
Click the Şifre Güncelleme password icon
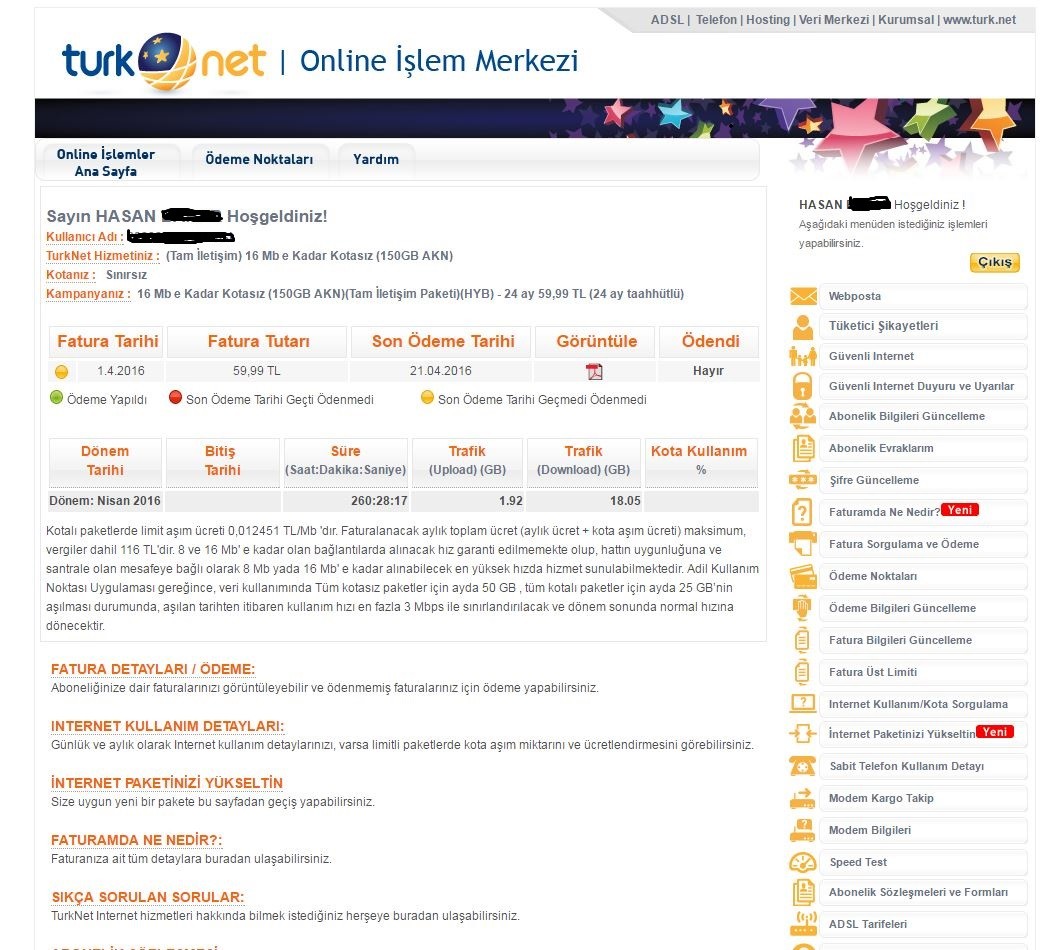tap(803, 480)
